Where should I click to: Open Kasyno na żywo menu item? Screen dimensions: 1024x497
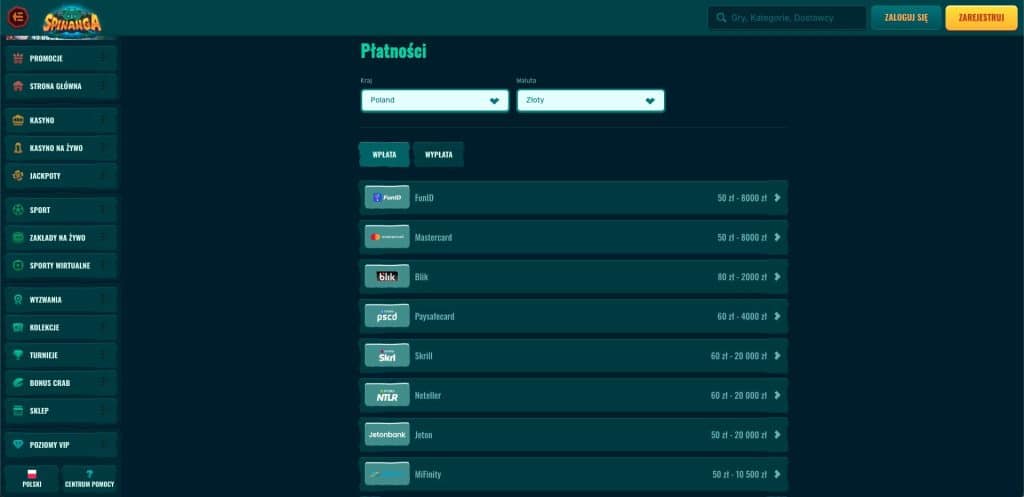point(61,148)
